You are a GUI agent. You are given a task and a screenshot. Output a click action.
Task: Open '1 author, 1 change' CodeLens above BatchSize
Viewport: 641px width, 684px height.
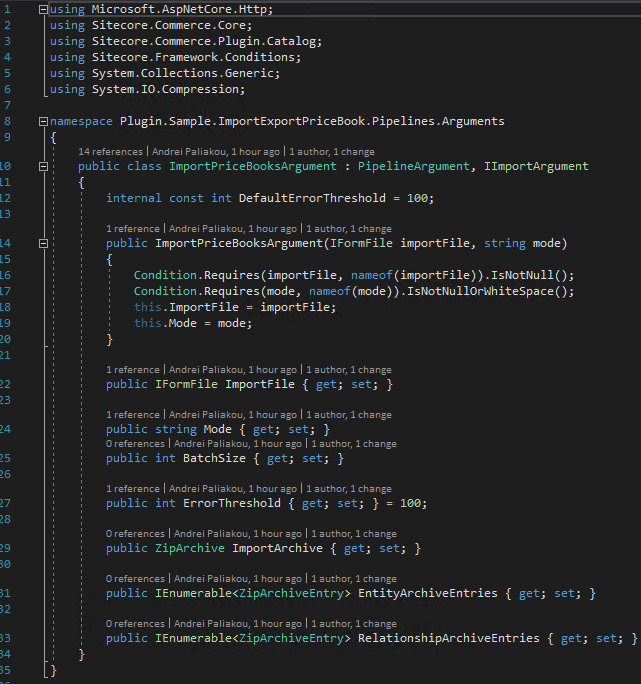[x=354, y=444]
